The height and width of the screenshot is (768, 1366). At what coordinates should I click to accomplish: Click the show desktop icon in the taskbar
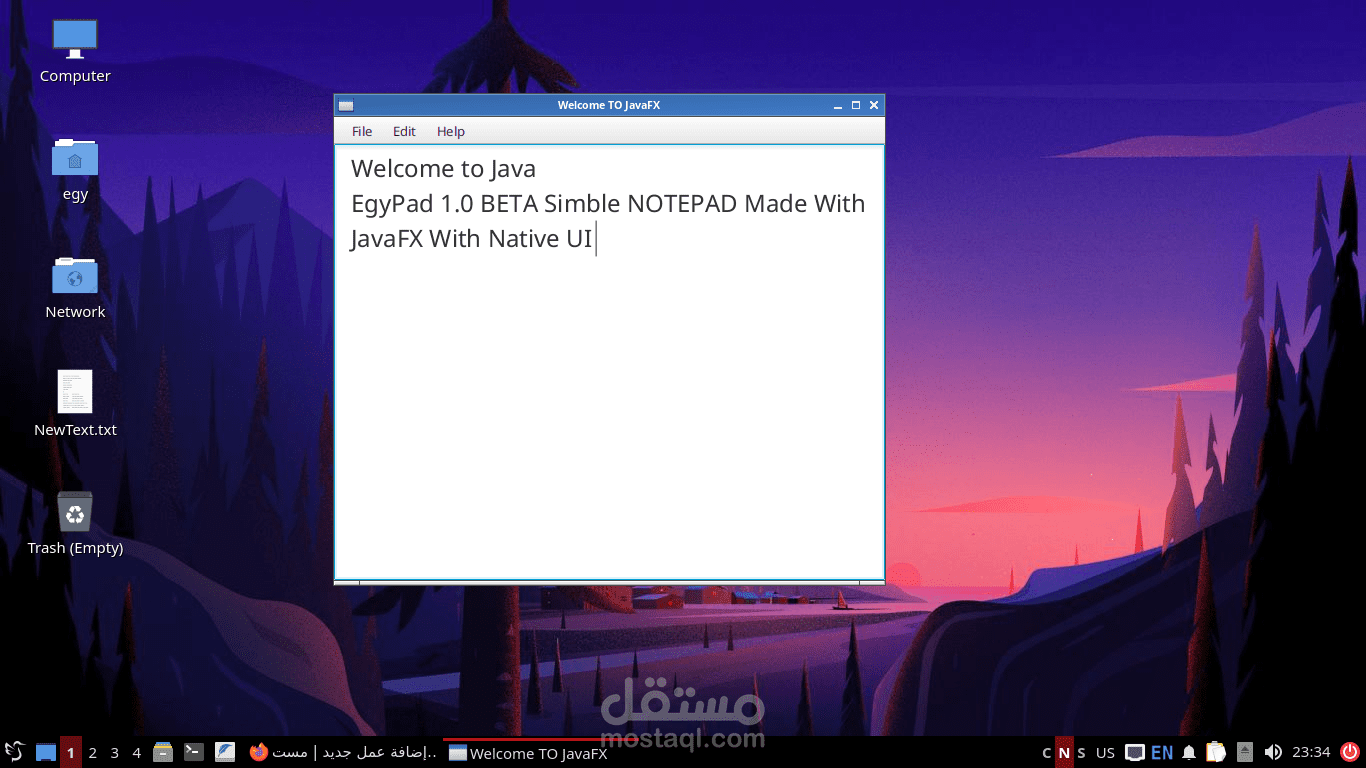pyautogui.click(x=46, y=752)
